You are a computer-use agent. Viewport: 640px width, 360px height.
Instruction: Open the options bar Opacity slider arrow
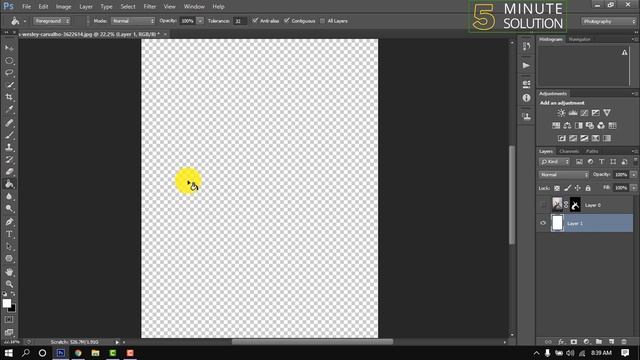pos(200,21)
